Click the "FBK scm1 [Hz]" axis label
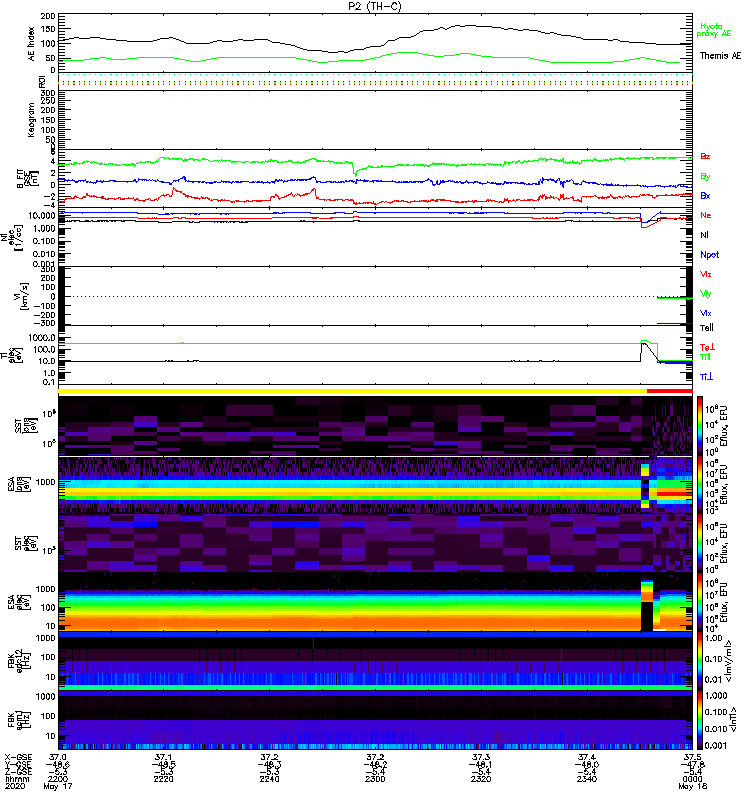750x800 pixels. (17, 718)
